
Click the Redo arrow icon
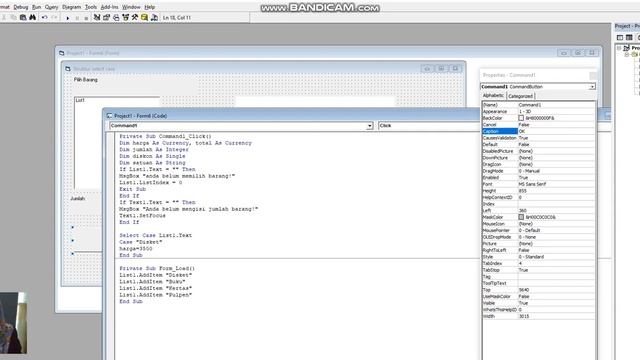pos(54,18)
